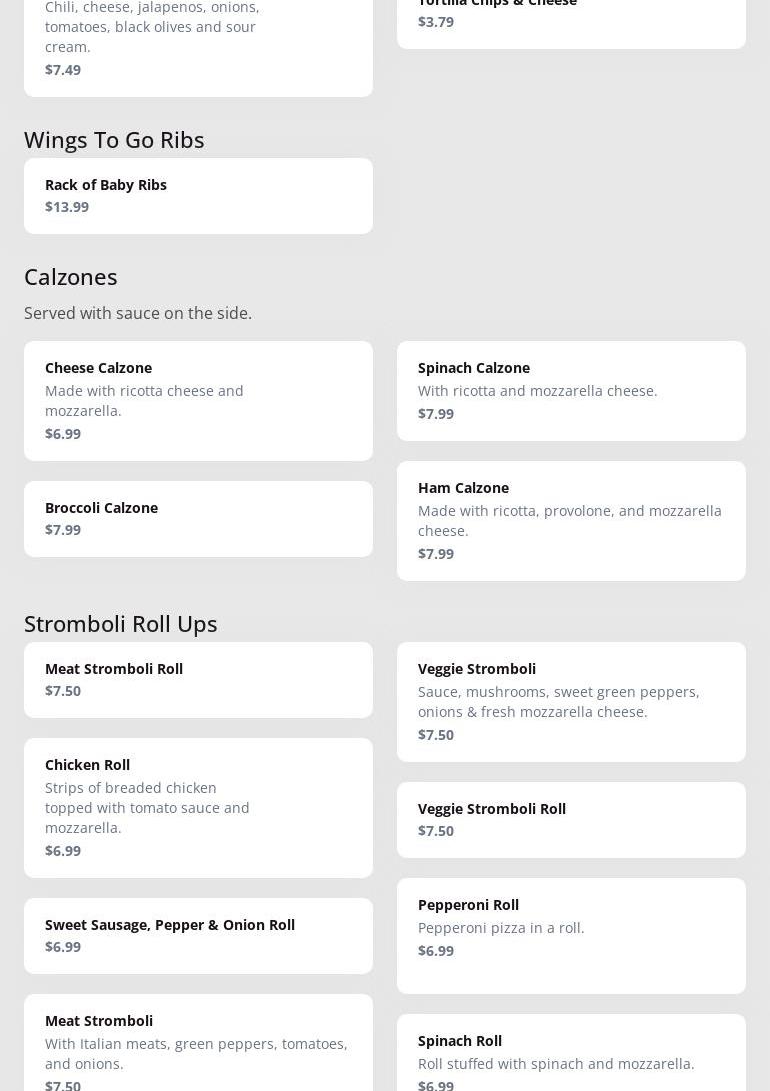Click the $13.99 price on Baby Ribs
The height and width of the screenshot is (1091, 770).
[67, 207]
